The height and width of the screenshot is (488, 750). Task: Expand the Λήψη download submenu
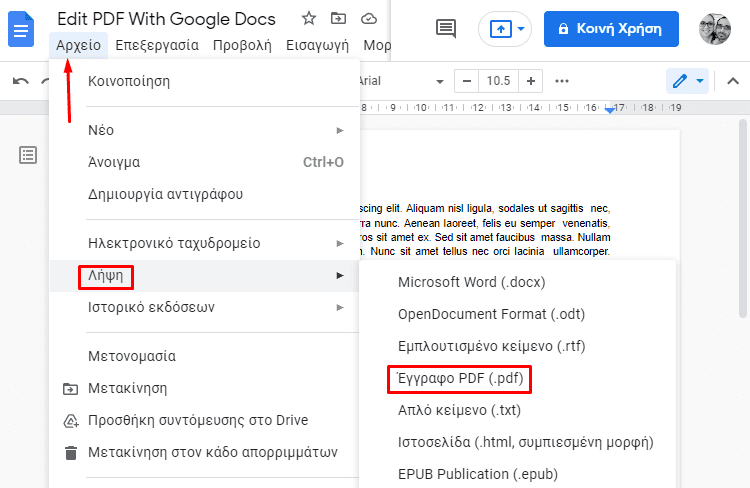click(x=205, y=276)
